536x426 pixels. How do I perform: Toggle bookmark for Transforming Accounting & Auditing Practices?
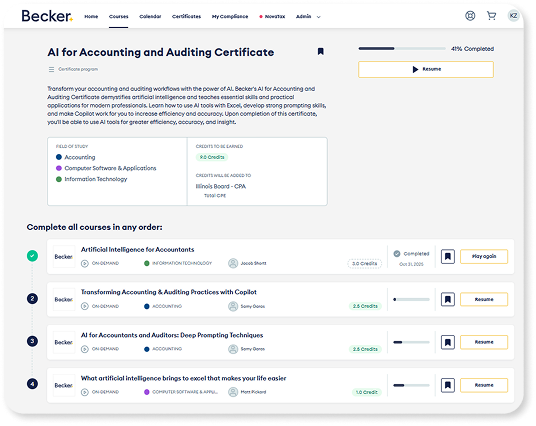447,299
